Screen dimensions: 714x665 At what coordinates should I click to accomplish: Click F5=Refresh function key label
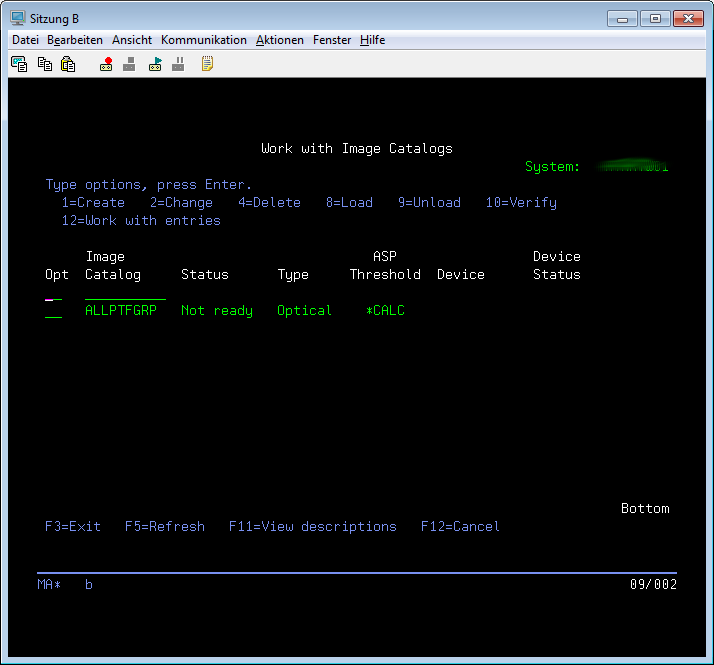tap(164, 527)
